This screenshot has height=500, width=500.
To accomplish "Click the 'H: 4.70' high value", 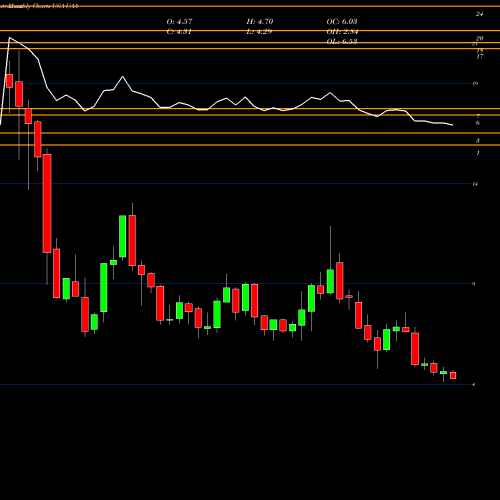I will tap(260, 22).
